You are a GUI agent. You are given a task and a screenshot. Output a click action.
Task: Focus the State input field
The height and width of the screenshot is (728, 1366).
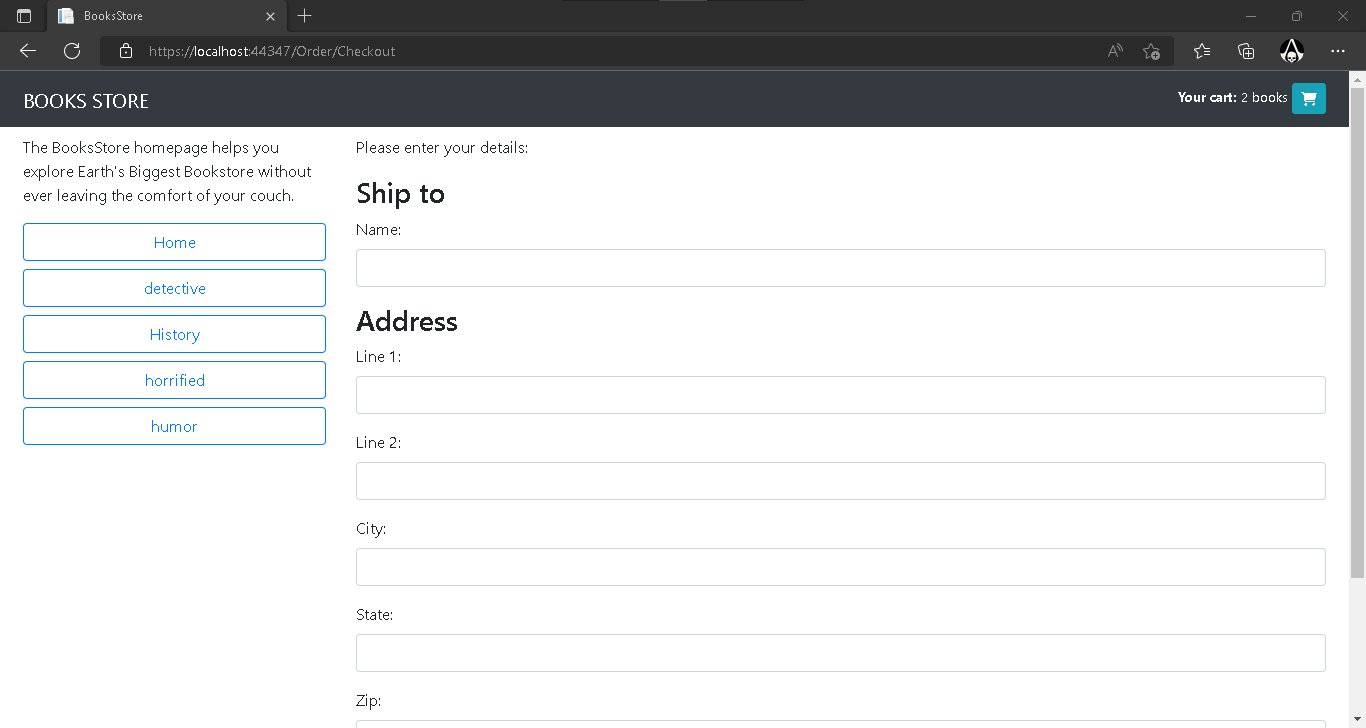(x=841, y=653)
